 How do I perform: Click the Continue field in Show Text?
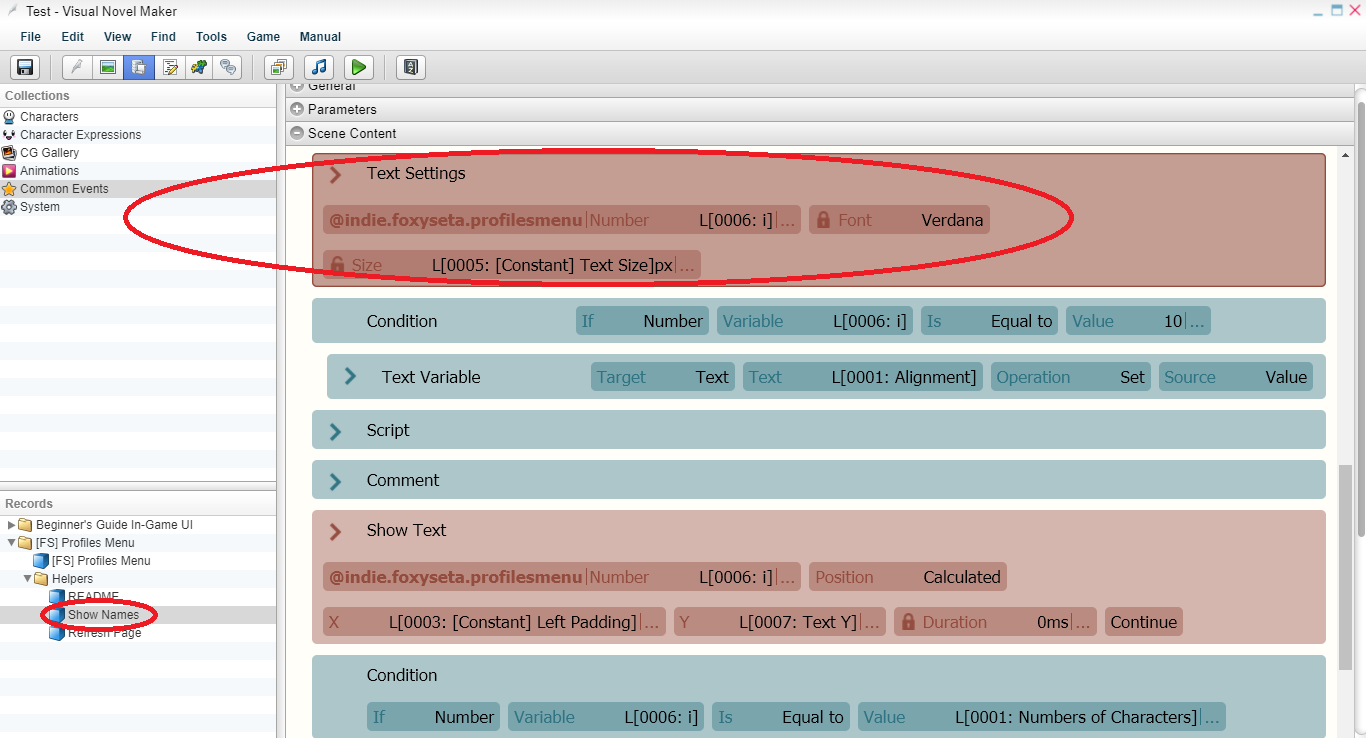(1143, 622)
